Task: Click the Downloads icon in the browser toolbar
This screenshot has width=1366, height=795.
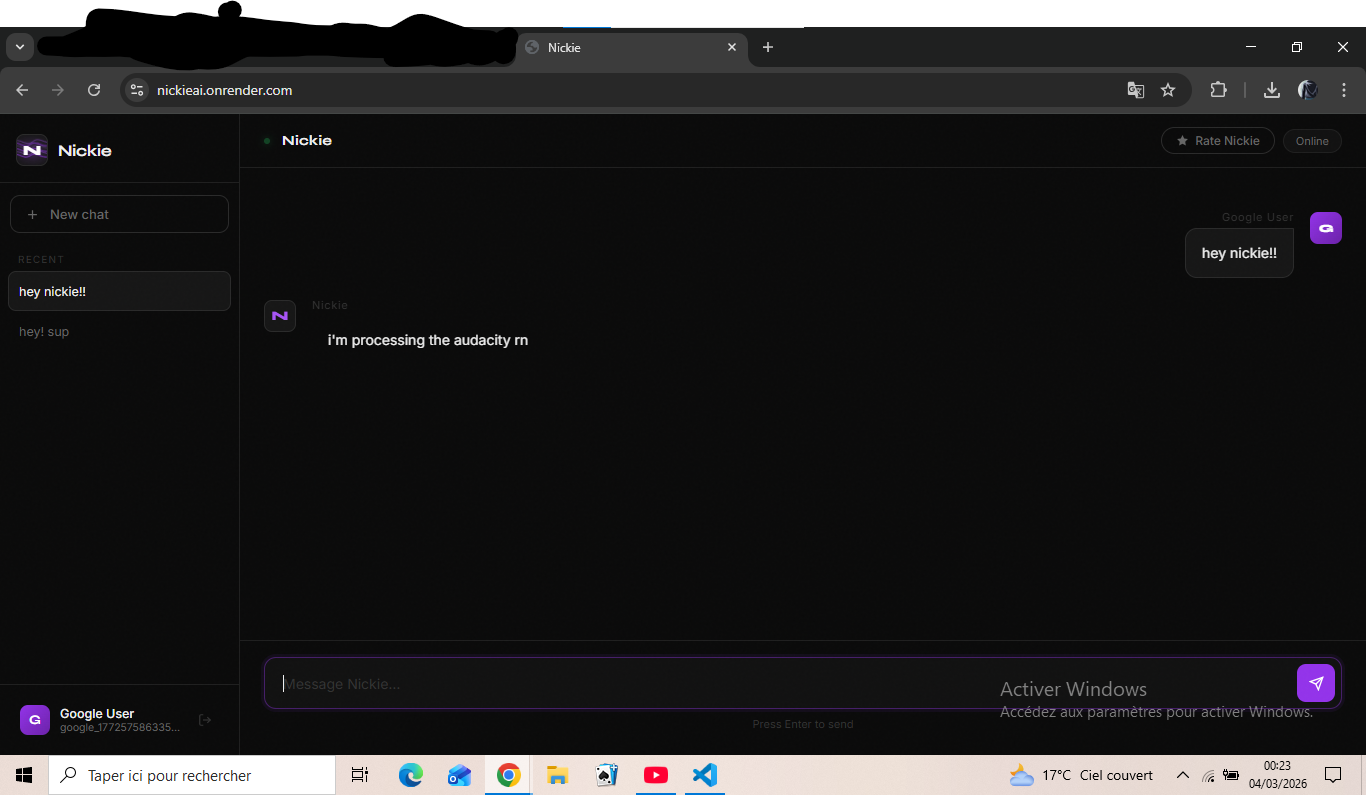Action: (x=1271, y=90)
